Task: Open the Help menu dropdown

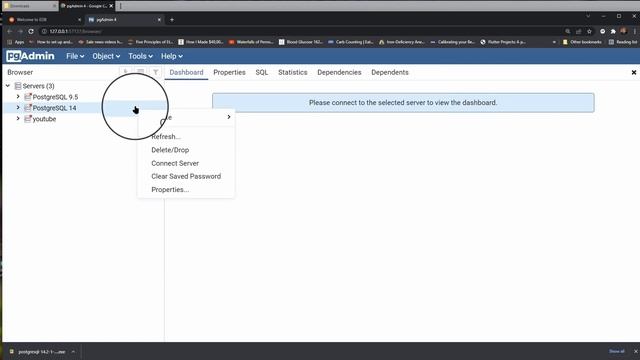Action: pyautogui.click(x=171, y=56)
